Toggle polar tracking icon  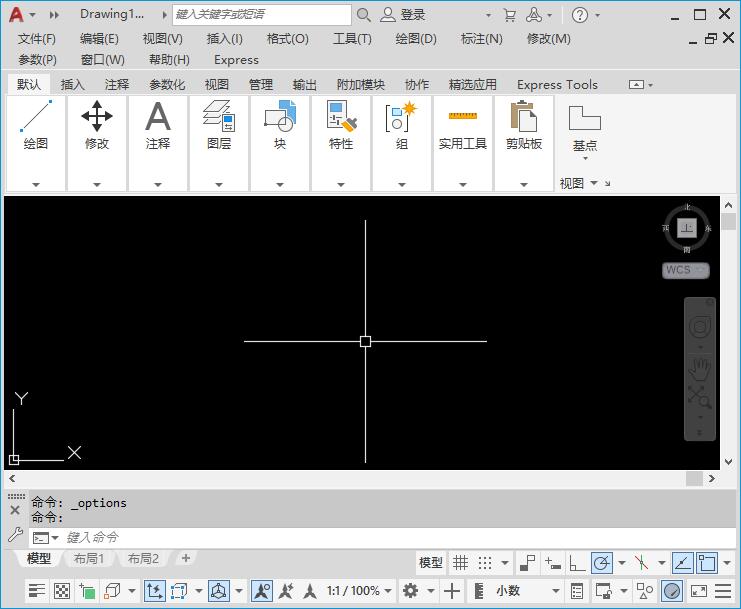[x=602, y=563]
